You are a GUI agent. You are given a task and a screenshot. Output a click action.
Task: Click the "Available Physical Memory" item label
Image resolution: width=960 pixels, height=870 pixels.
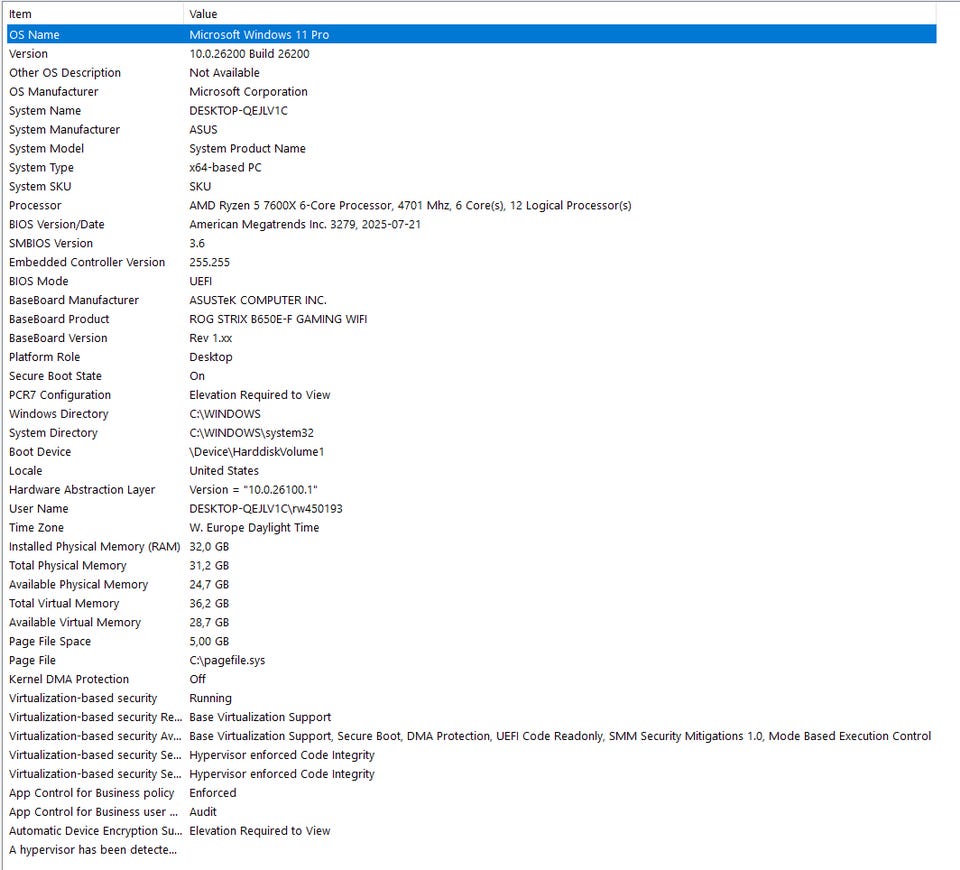coord(78,585)
